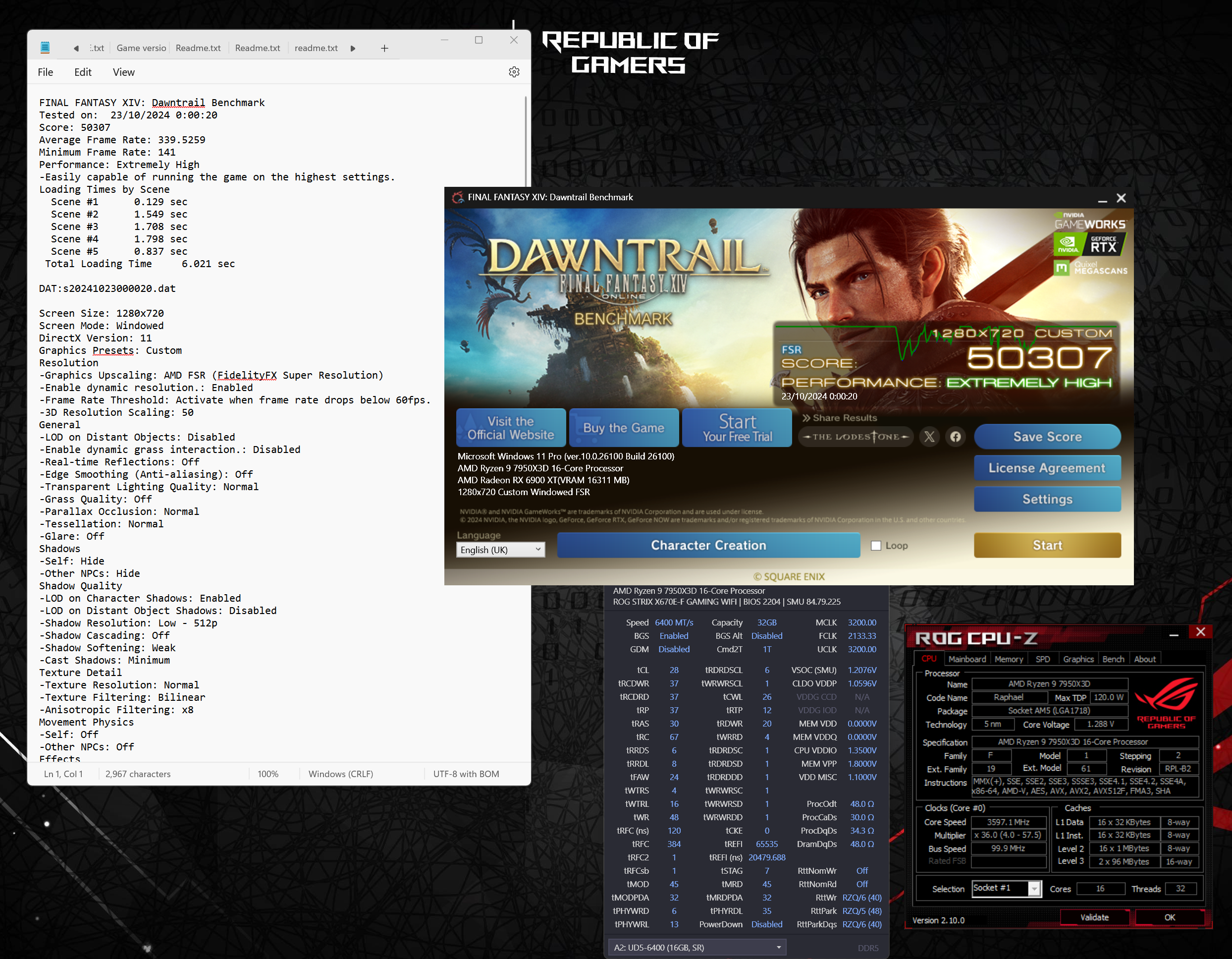Open the Edit menu in Notepad
The width and height of the screenshot is (1232, 959).
pos(83,72)
